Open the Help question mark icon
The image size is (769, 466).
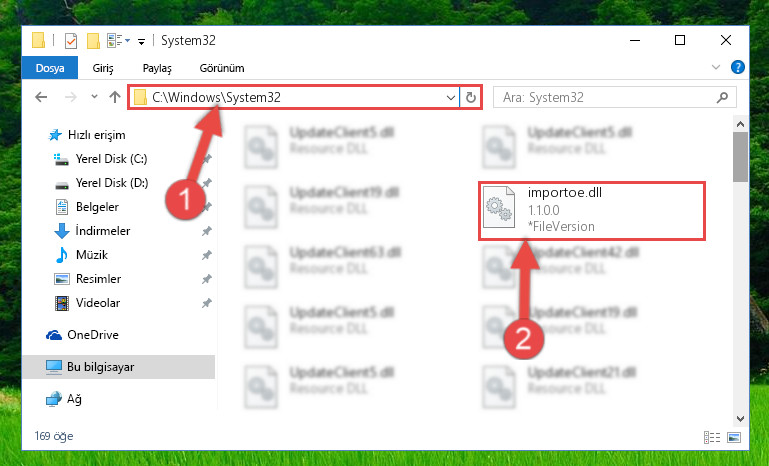pyautogui.click(x=737, y=67)
